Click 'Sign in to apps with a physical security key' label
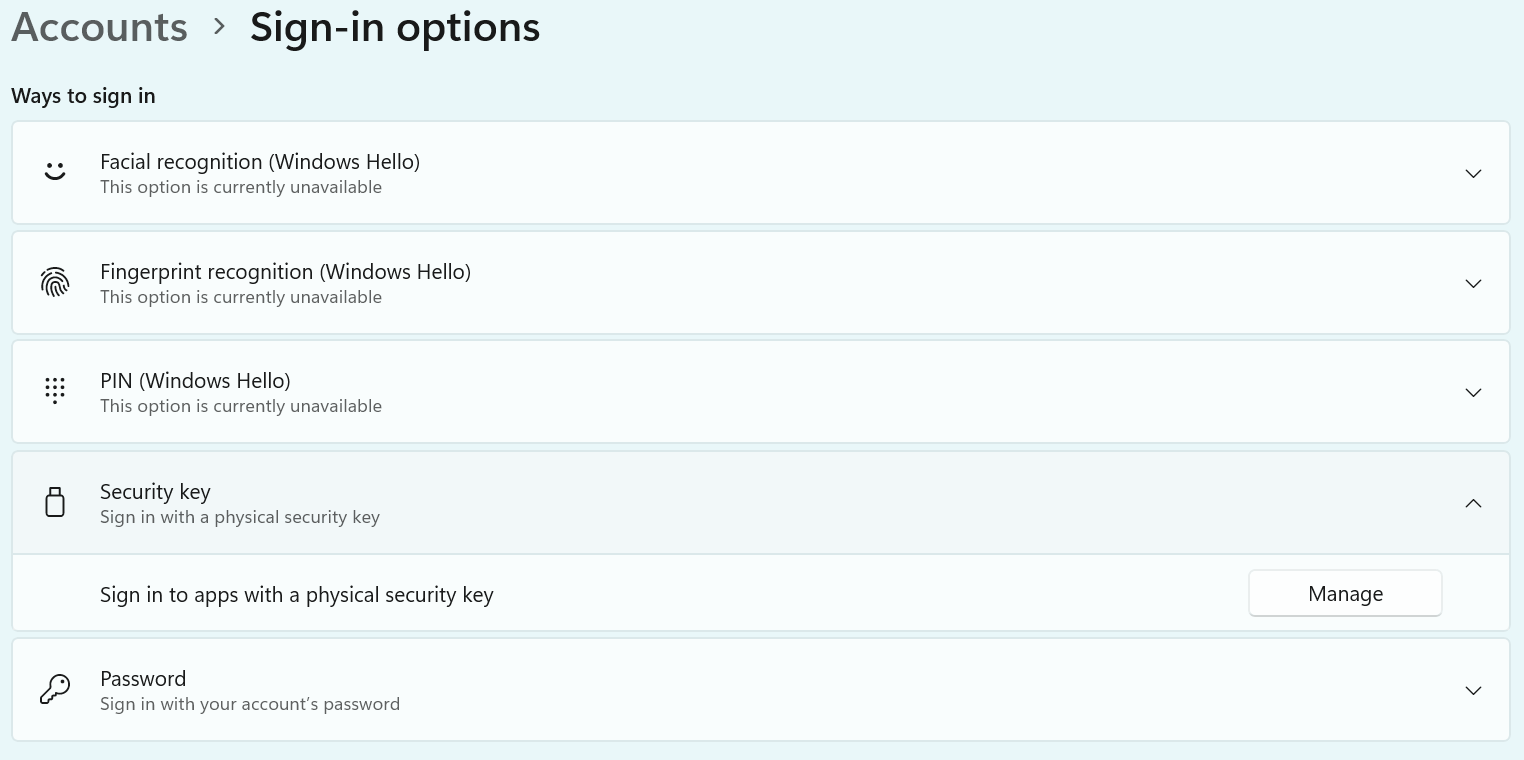Screen dimensions: 1524x760 click(297, 594)
